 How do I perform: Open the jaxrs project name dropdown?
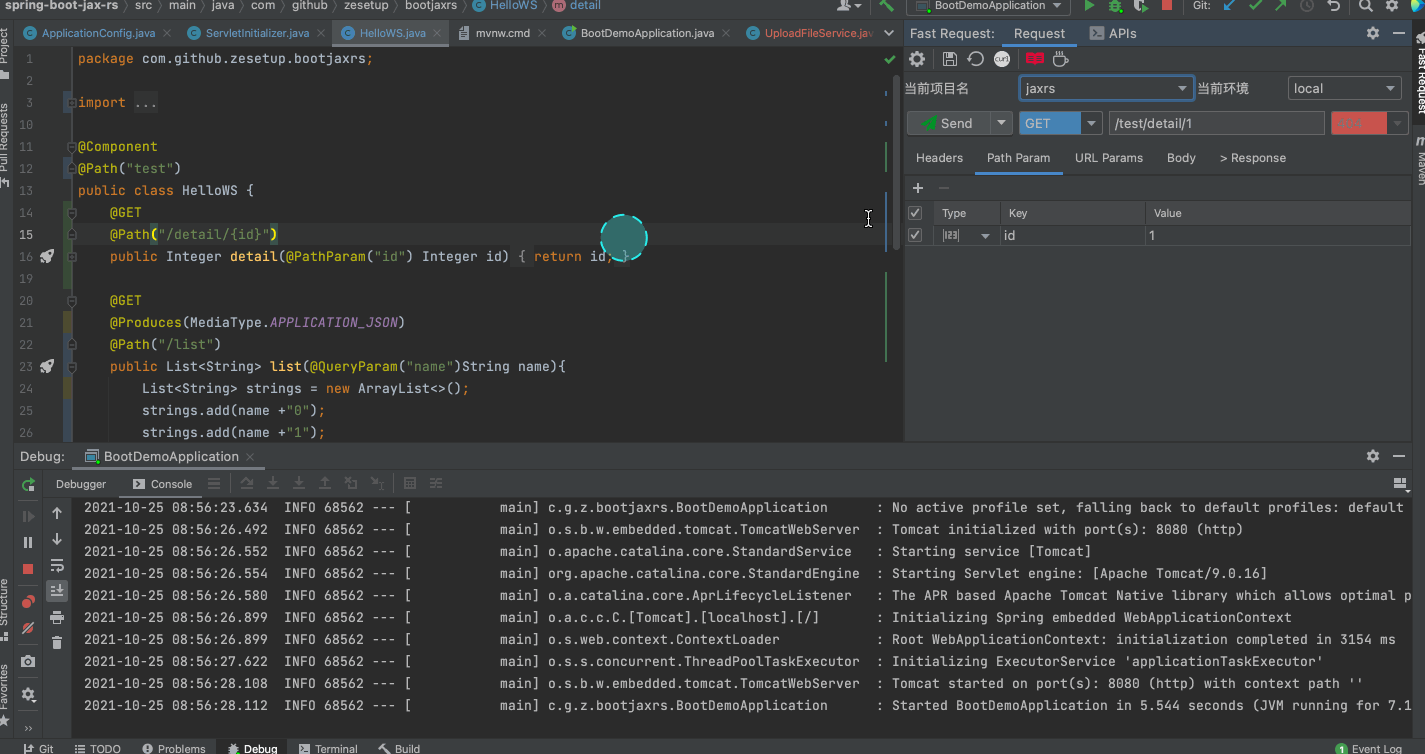point(1106,88)
